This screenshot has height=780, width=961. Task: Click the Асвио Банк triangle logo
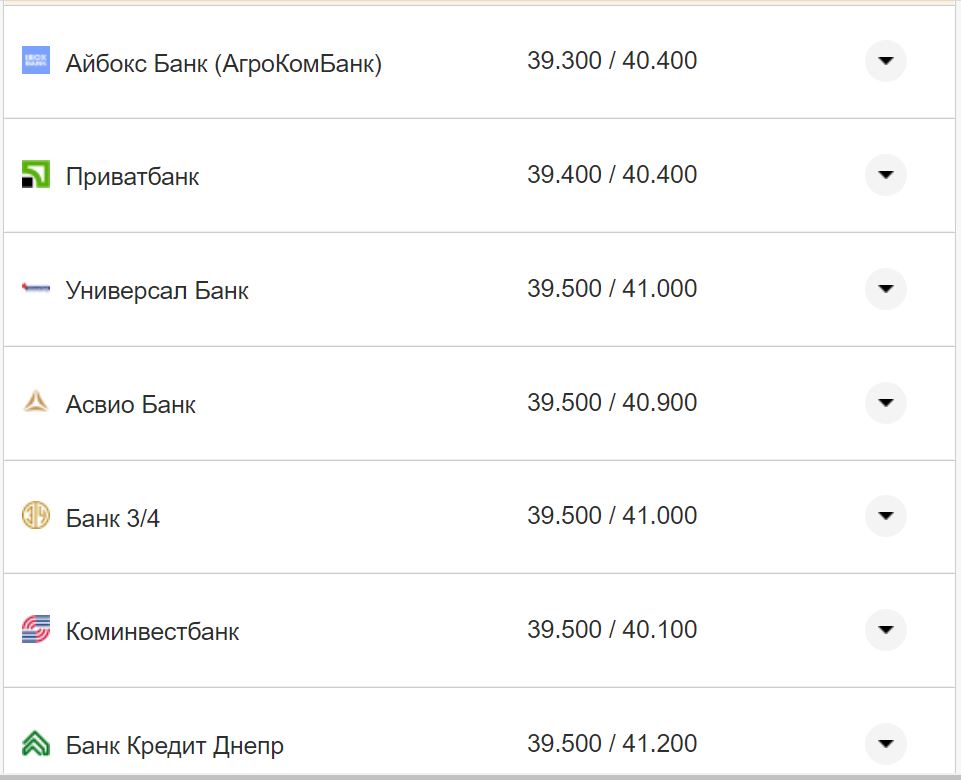click(36, 403)
